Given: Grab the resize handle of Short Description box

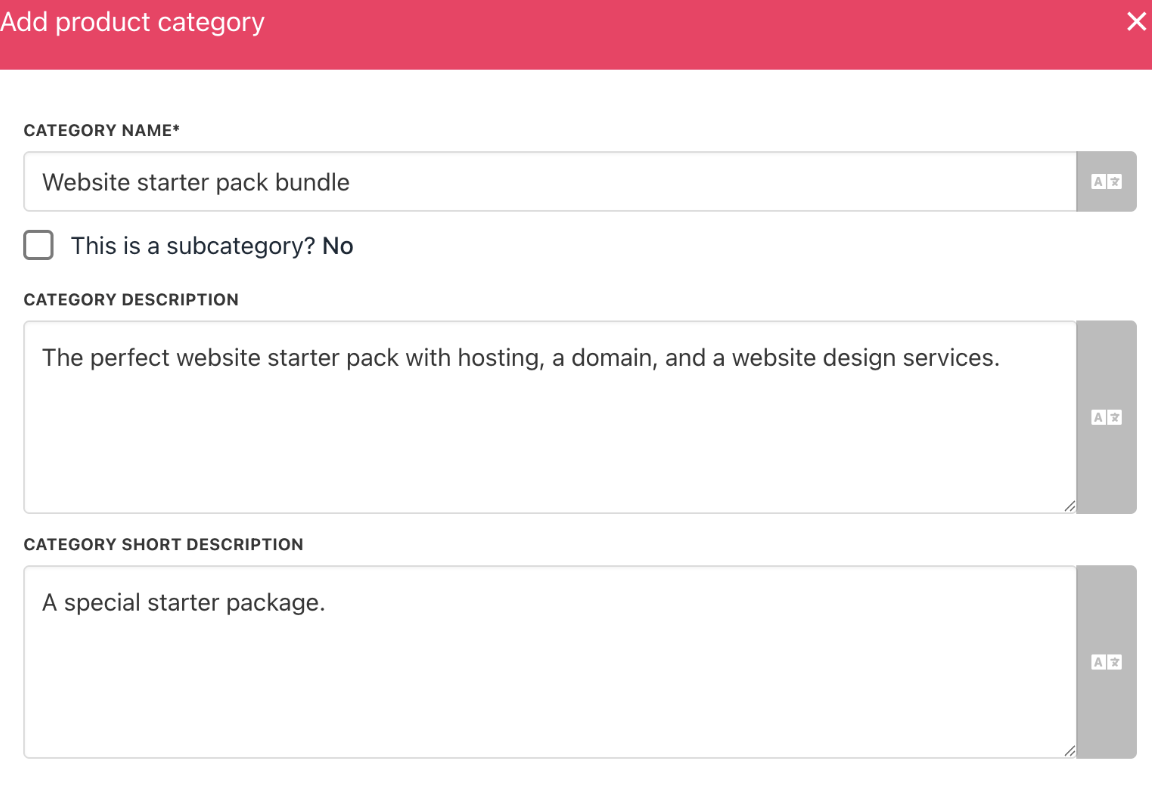Looking at the screenshot, I should pyautogui.click(x=1070, y=751).
